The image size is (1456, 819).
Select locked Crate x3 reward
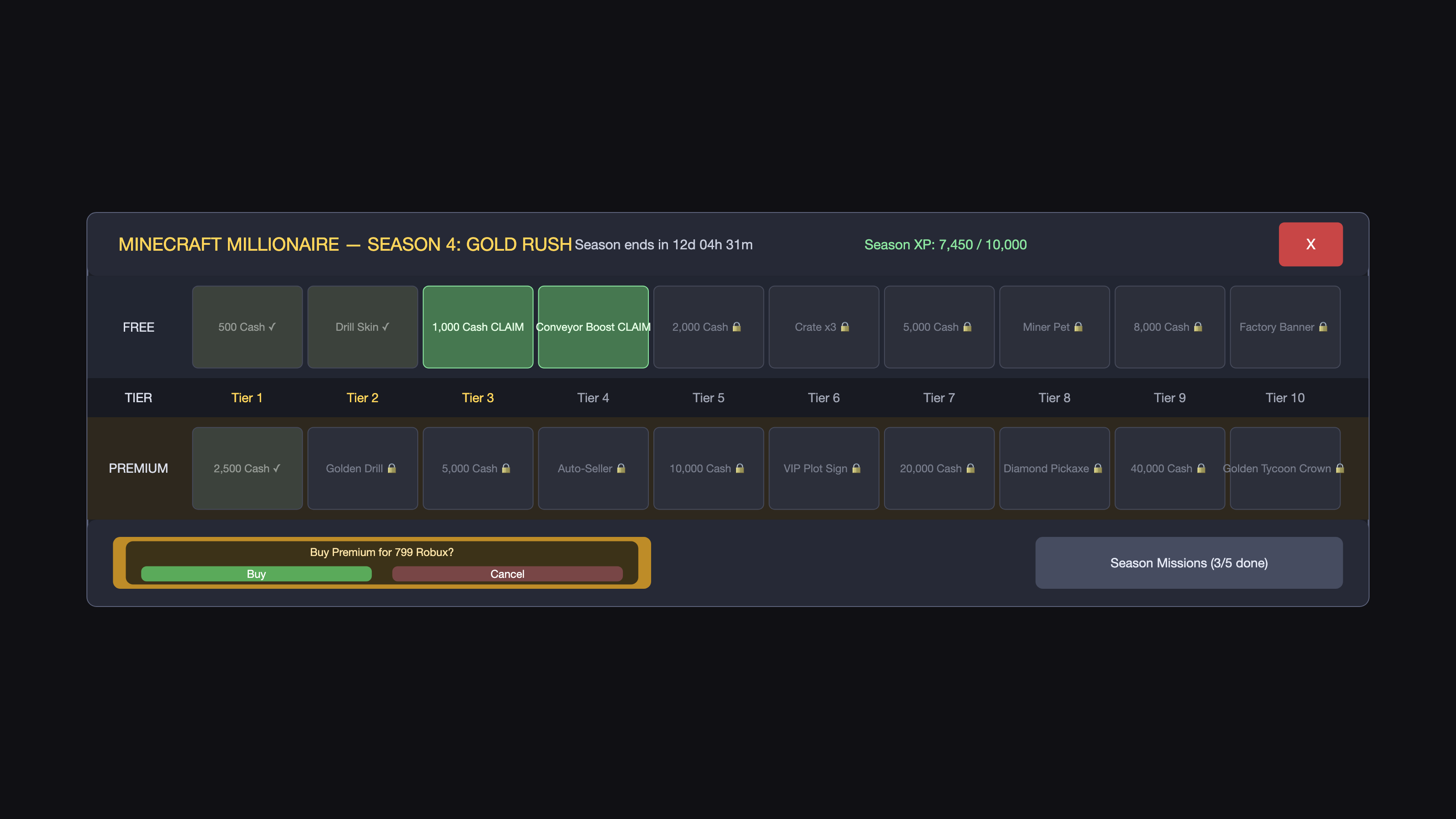824,327
